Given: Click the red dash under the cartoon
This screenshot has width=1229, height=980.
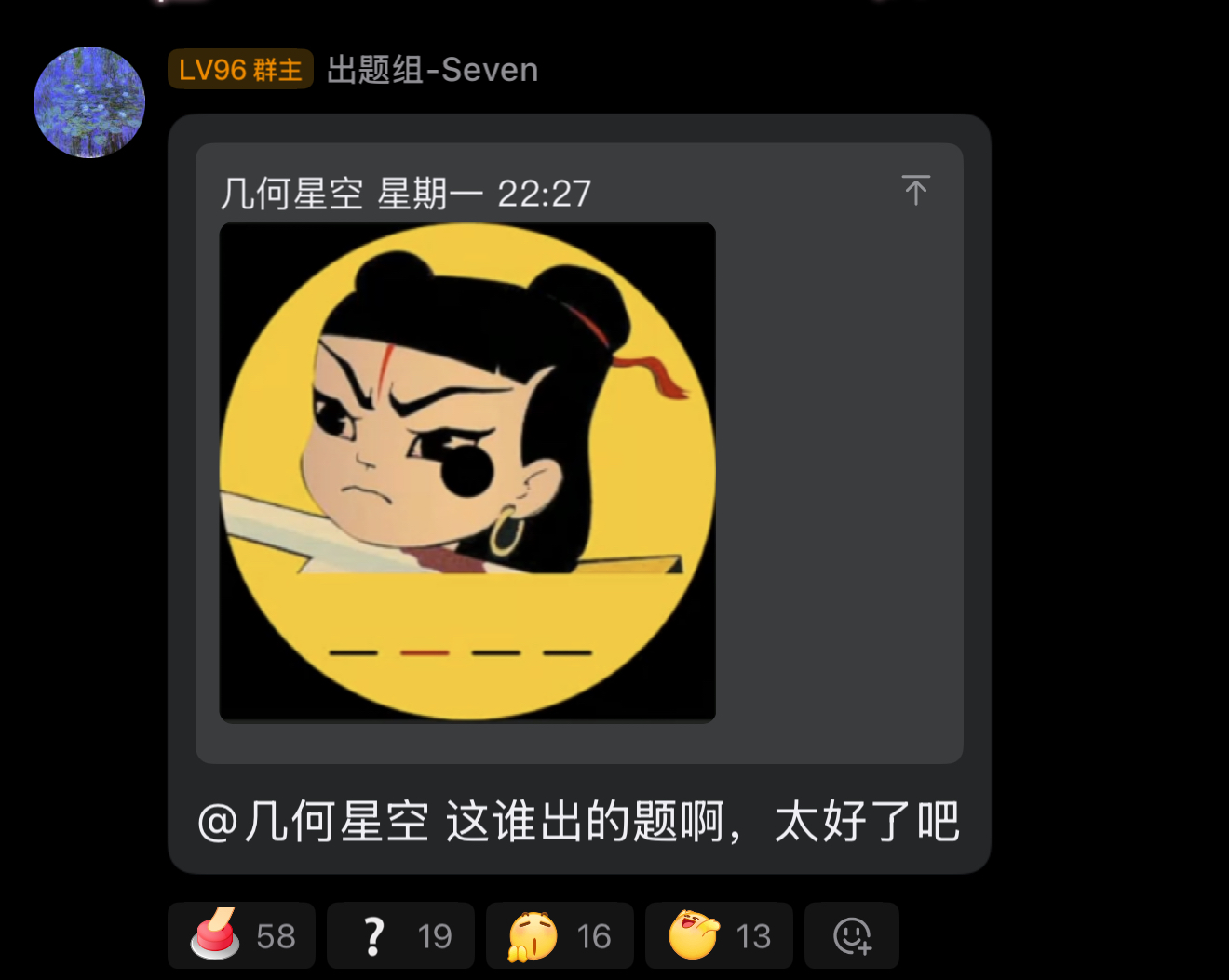Looking at the screenshot, I should (425, 652).
